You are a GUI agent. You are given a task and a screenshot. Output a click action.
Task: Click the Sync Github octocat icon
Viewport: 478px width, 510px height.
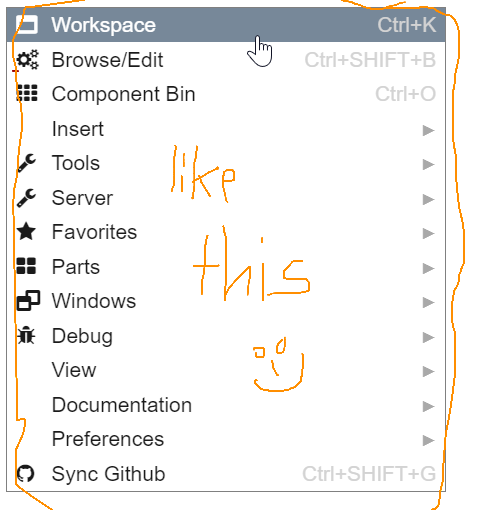click(x=26, y=474)
